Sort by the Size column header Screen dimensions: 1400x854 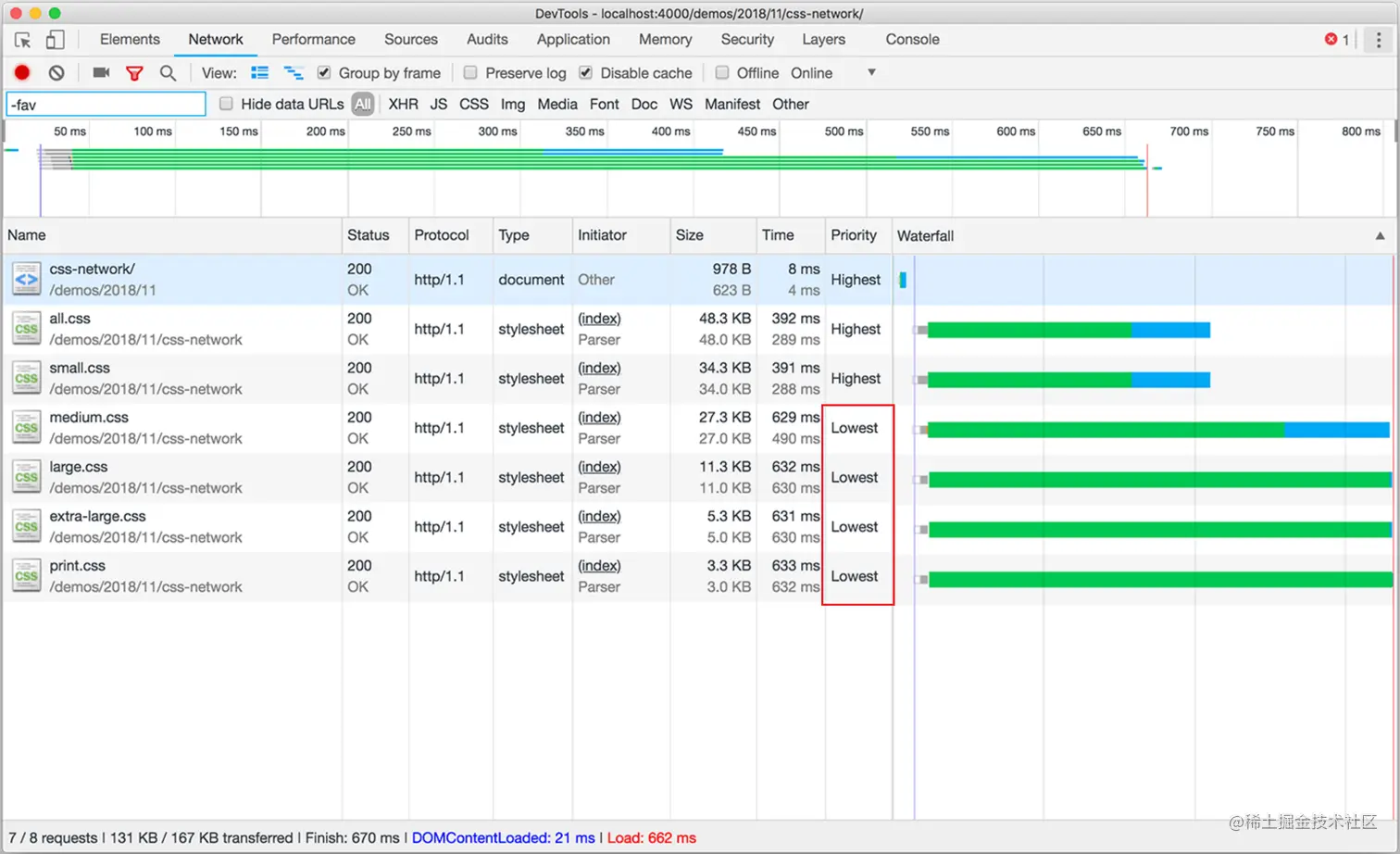click(x=713, y=235)
